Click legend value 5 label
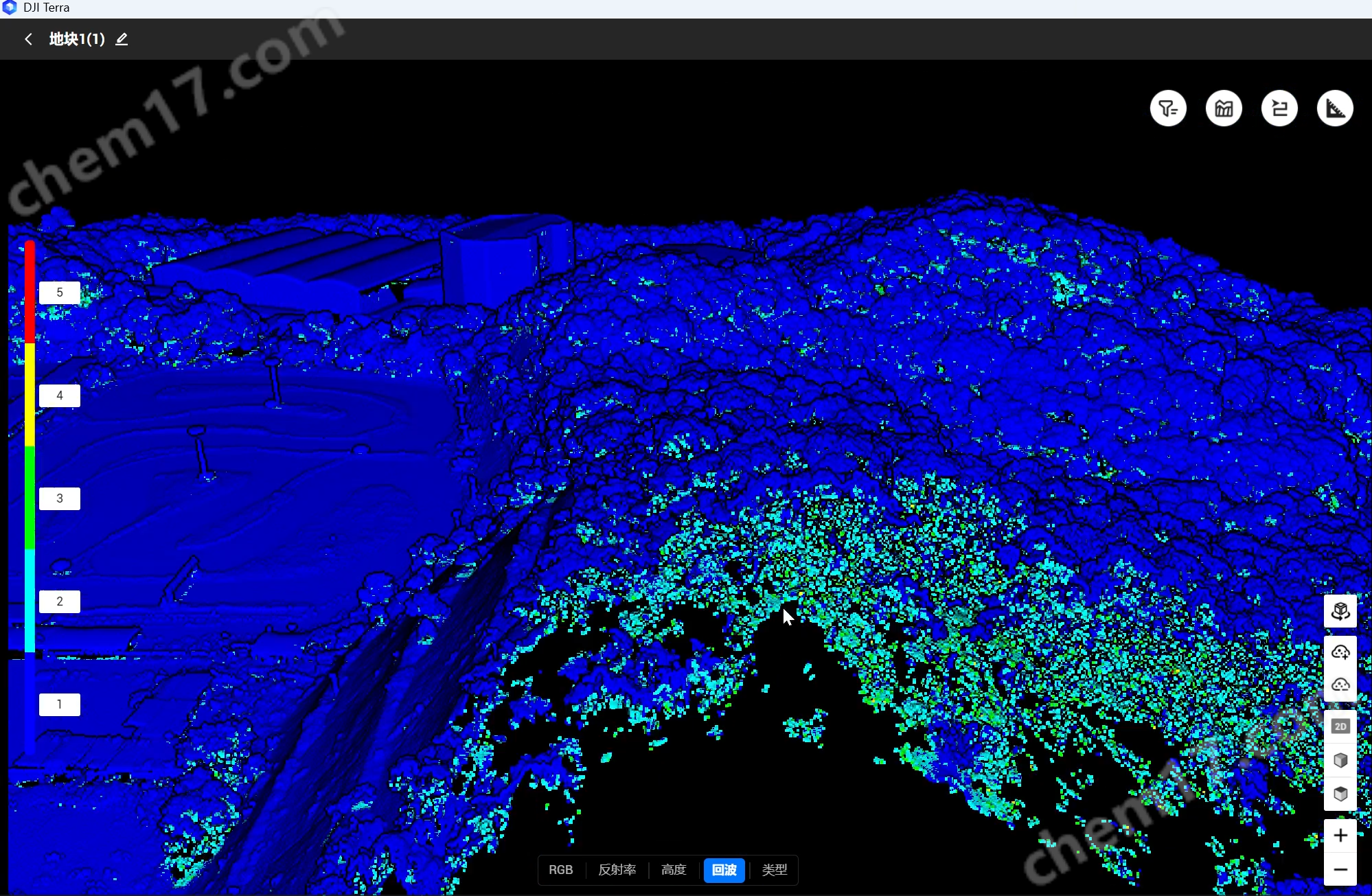1372x896 pixels. tap(60, 292)
